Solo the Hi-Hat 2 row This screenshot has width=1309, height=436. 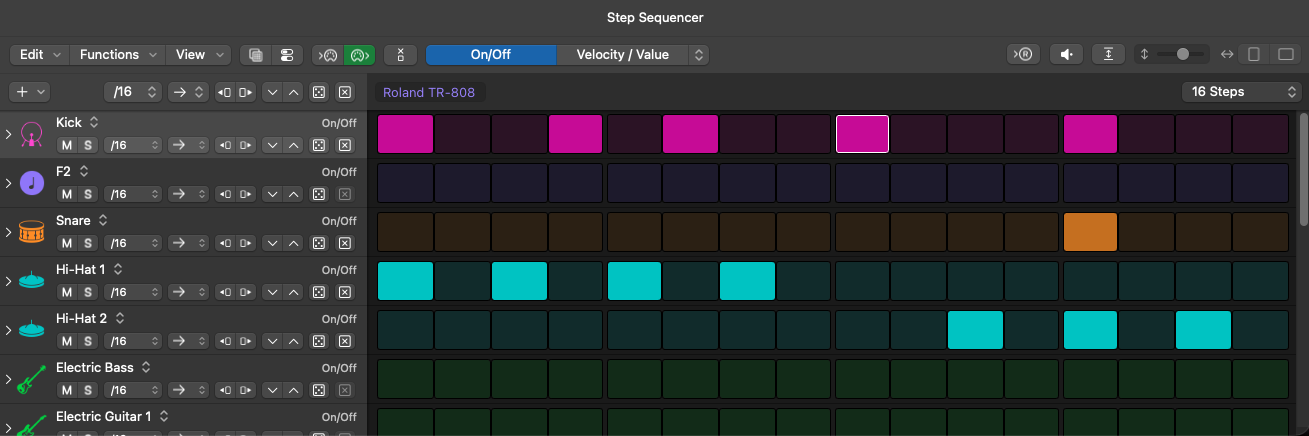88,341
